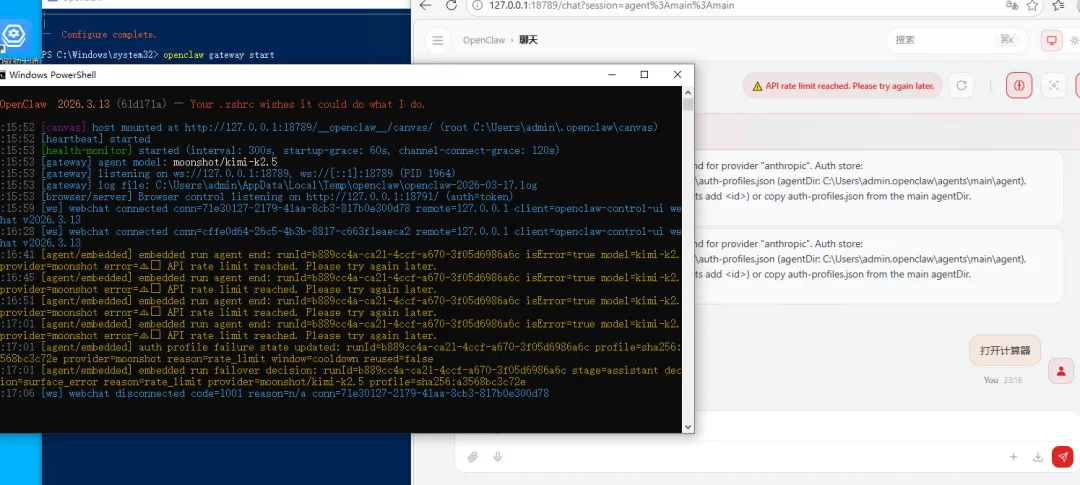
Task: Click the user avatar icon beside message
Action: 1061,371
